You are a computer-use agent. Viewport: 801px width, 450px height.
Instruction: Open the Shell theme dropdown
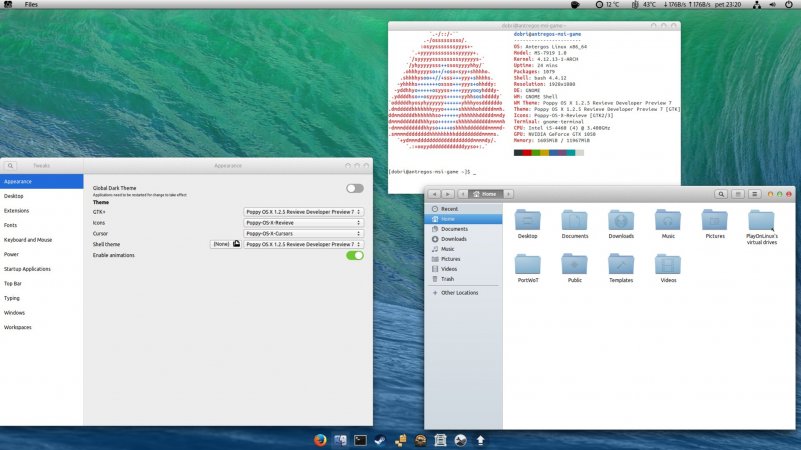[x=303, y=244]
